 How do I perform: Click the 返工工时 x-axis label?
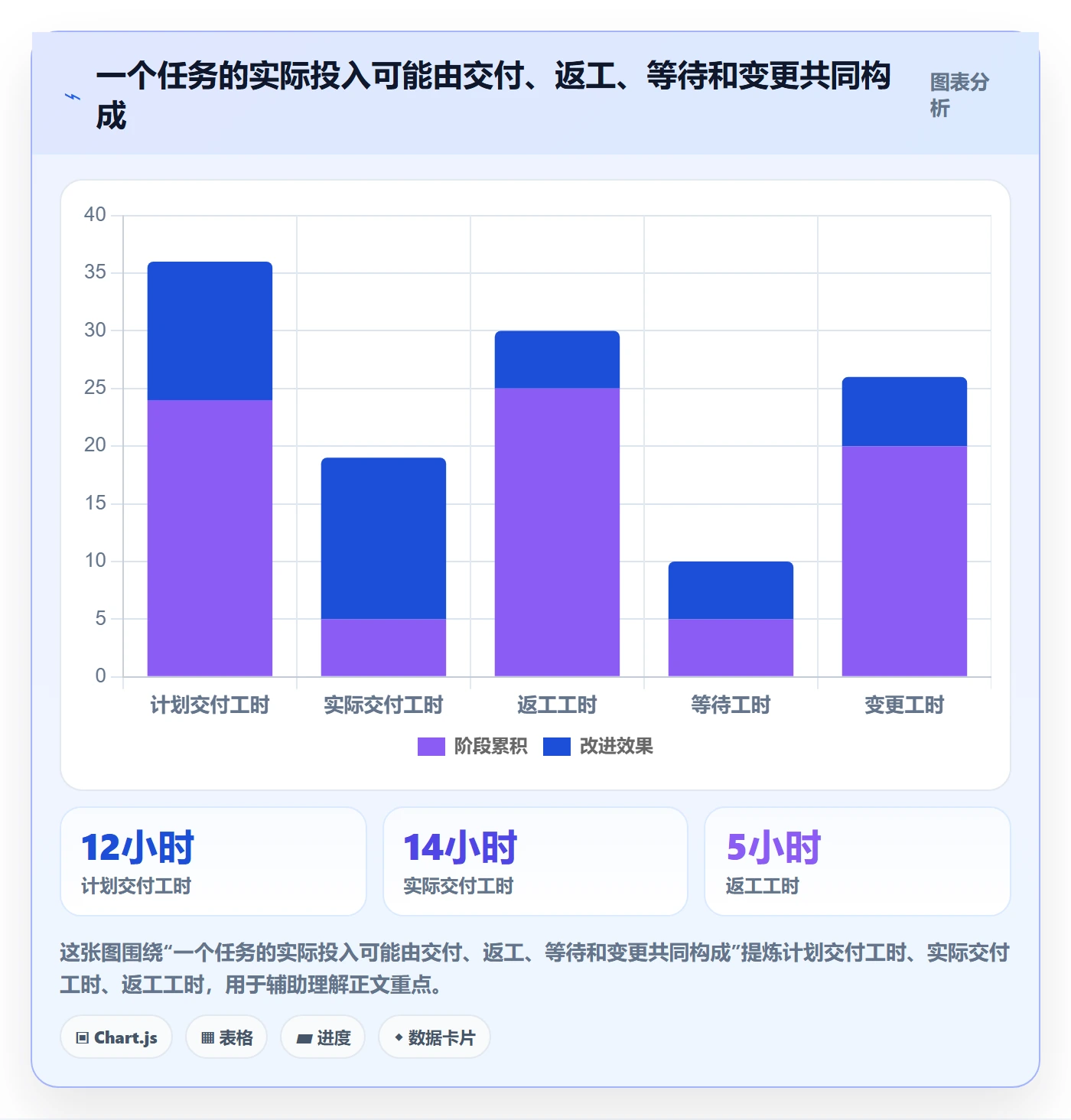click(x=557, y=705)
